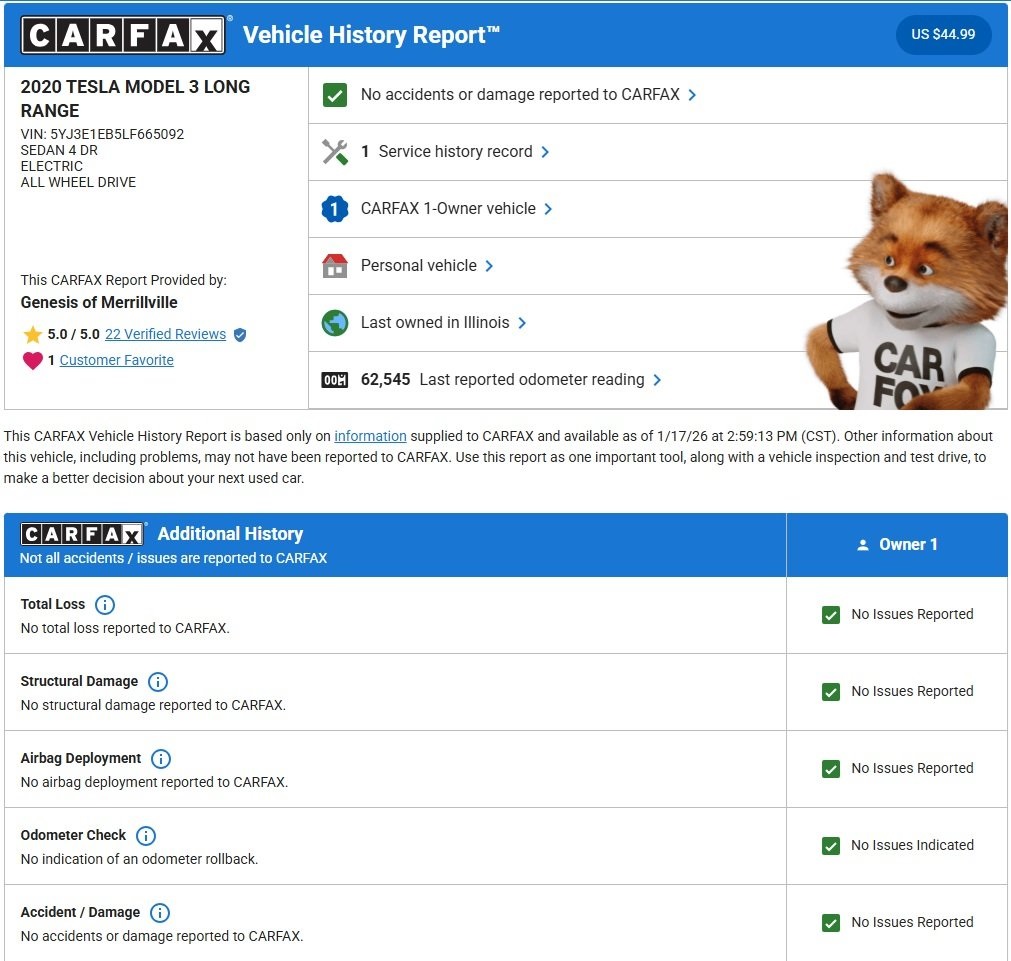Click the odometer reading icon
This screenshot has height=961, width=1011.
(x=334, y=380)
